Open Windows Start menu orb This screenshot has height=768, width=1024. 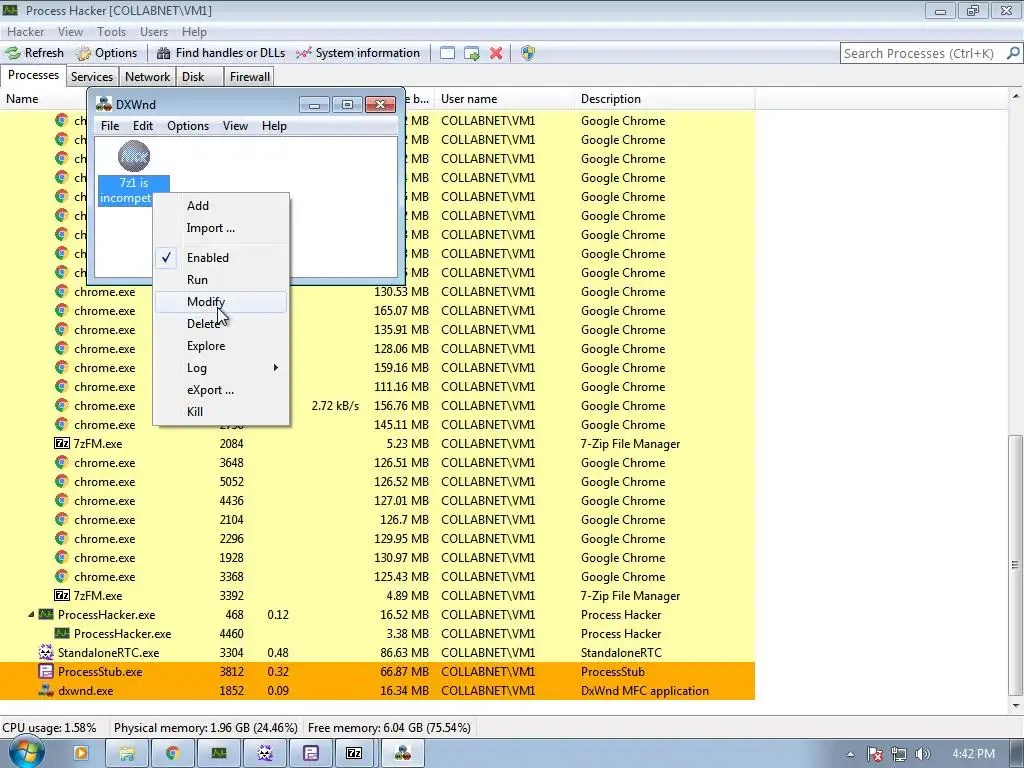[x=26, y=752]
